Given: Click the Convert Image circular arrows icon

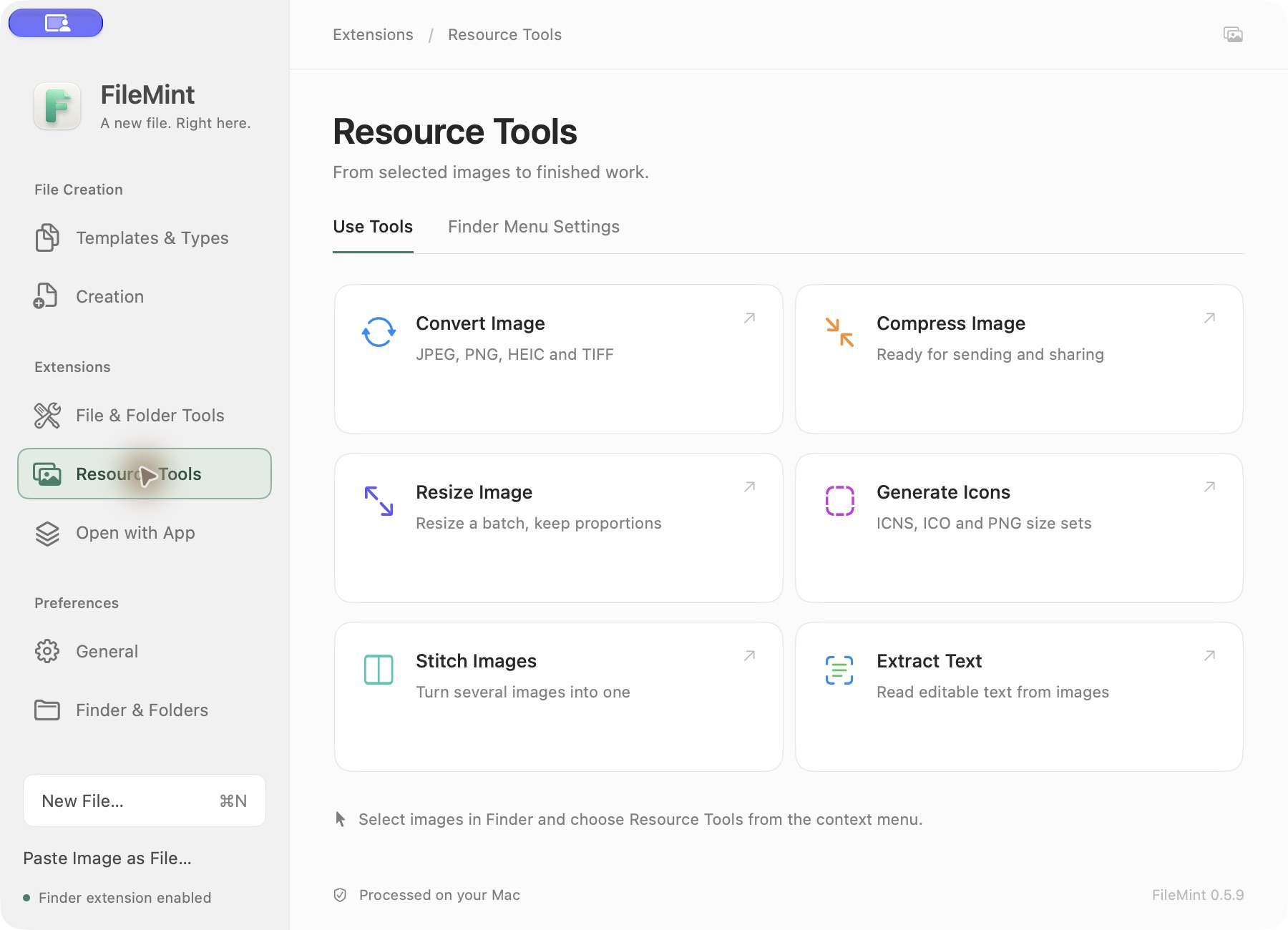Looking at the screenshot, I should [379, 332].
